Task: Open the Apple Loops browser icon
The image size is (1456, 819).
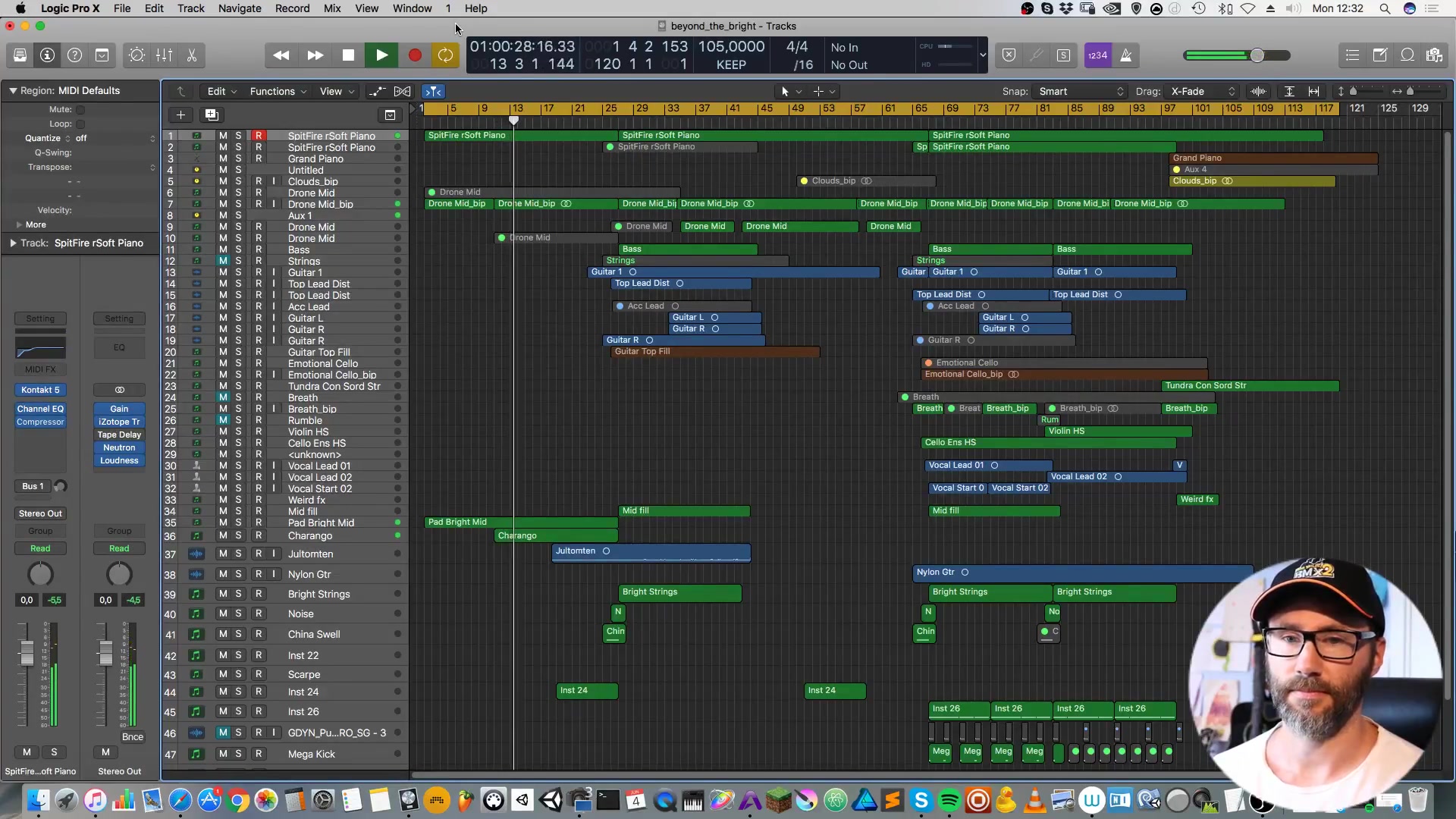Action: point(1408,55)
